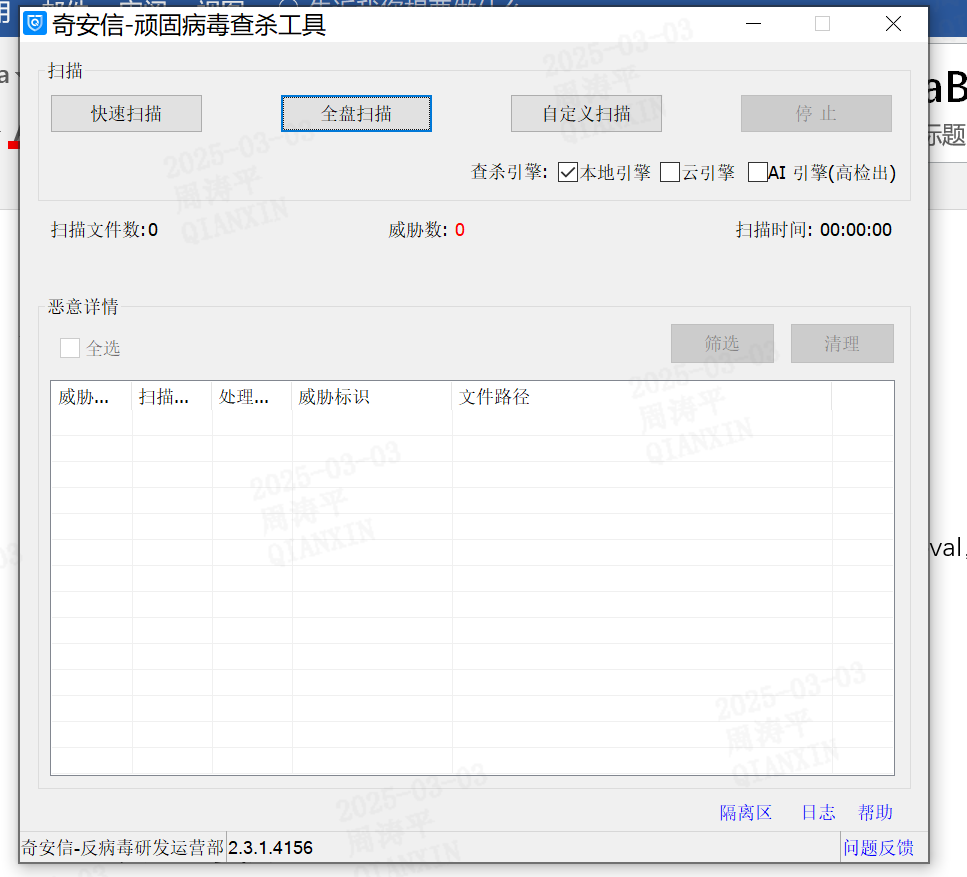Viewport: 967px width, 877px height.
Task: Open the 日志 log link
Action: tap(818, 813)
